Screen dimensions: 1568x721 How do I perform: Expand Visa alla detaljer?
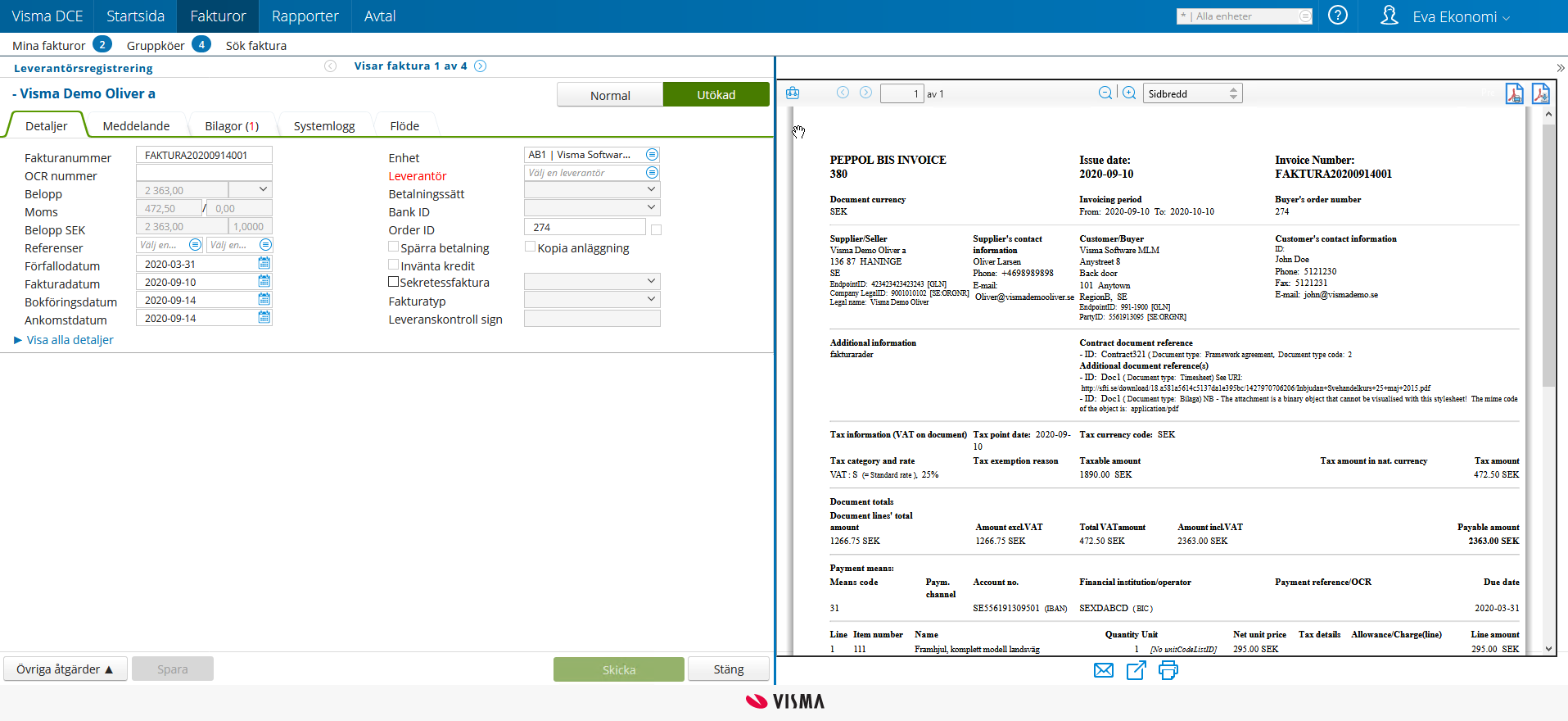tap(64, 340)
